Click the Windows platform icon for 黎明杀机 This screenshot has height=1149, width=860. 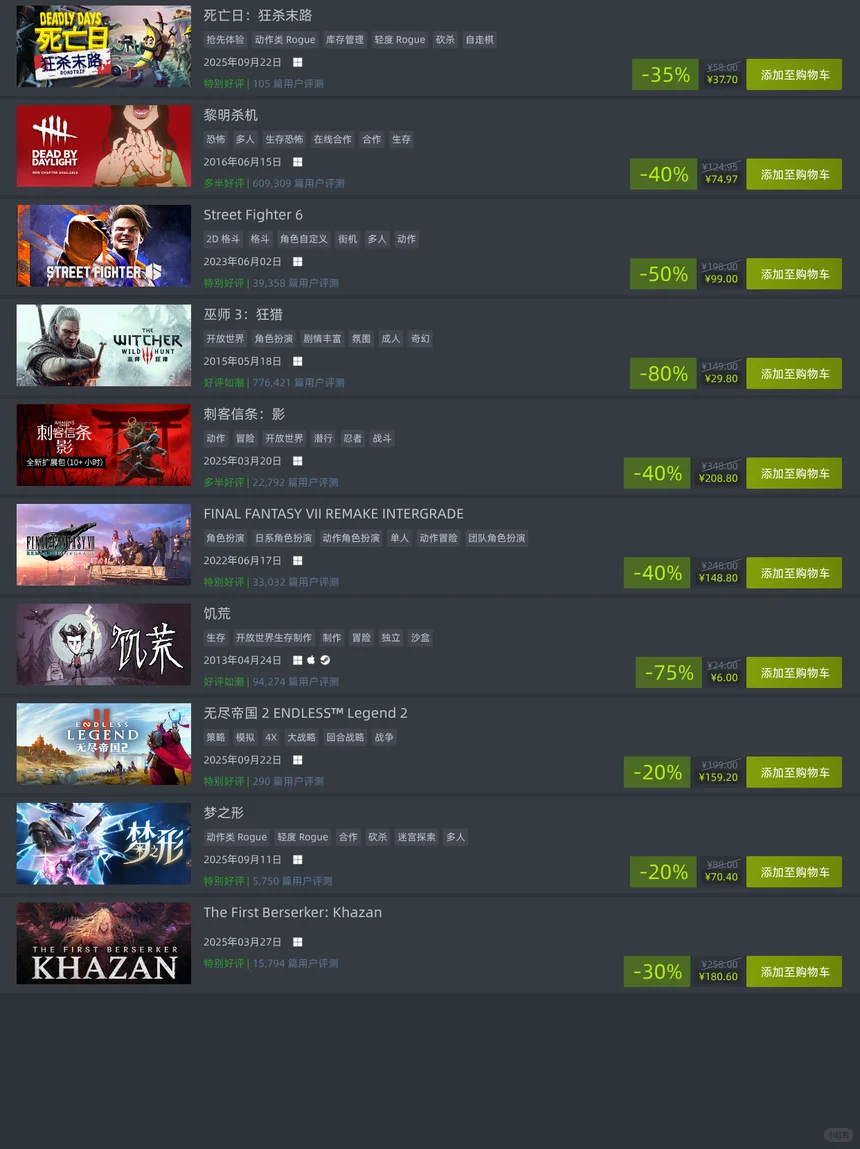[x=297, y=162]
